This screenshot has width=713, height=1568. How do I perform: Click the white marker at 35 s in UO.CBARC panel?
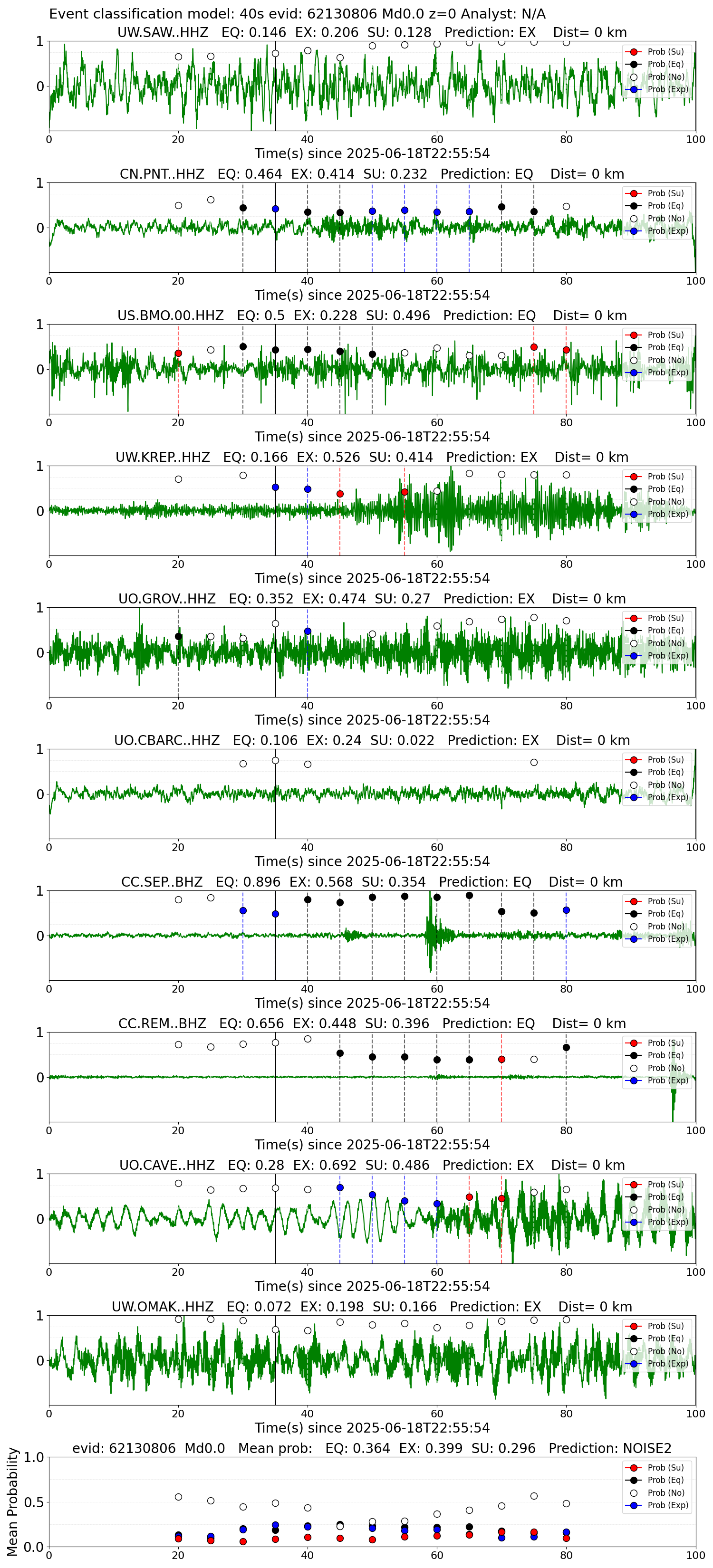click(x=275, y=760)
